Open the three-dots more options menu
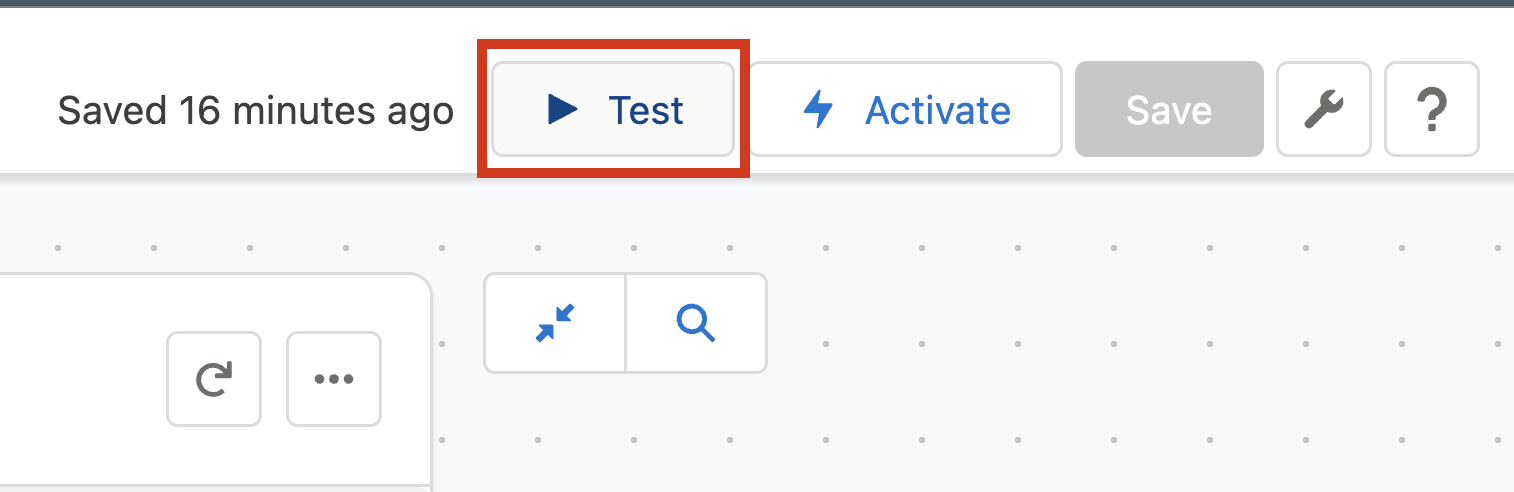The image size is (1514, 492). (x=334, y=379)
